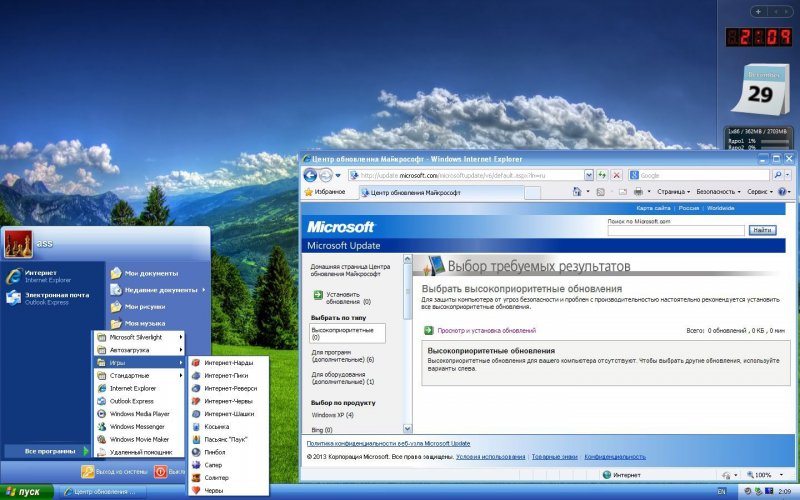Open the Косынка solitaire game
The width and height of the screenshot is (800, 500).
pos(229,427)
